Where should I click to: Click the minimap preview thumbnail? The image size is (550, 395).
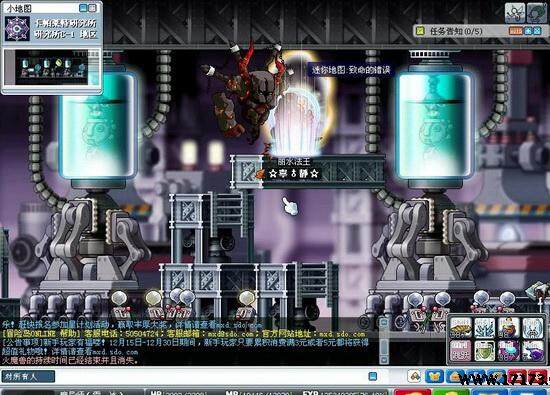pyautogui.click(x=52, y=68)
